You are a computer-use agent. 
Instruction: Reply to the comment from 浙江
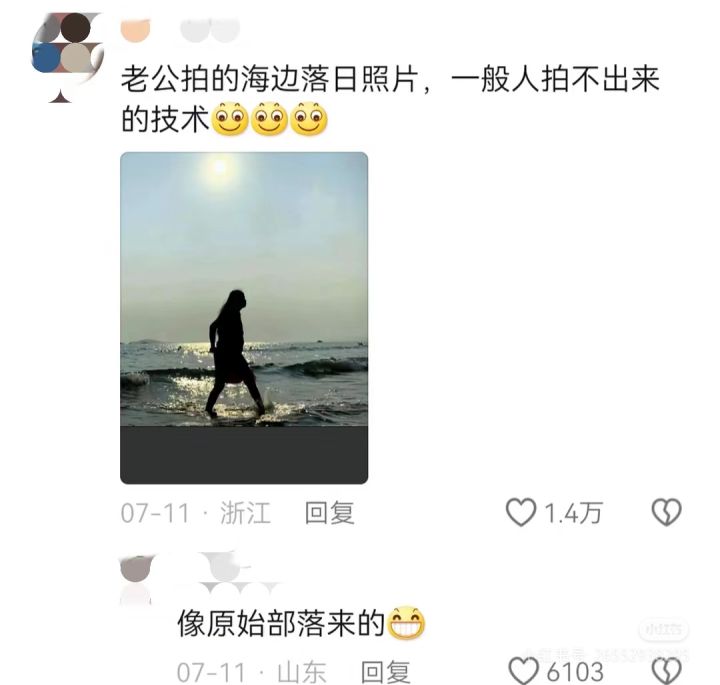pyautogui.click(x=330, y=513)
